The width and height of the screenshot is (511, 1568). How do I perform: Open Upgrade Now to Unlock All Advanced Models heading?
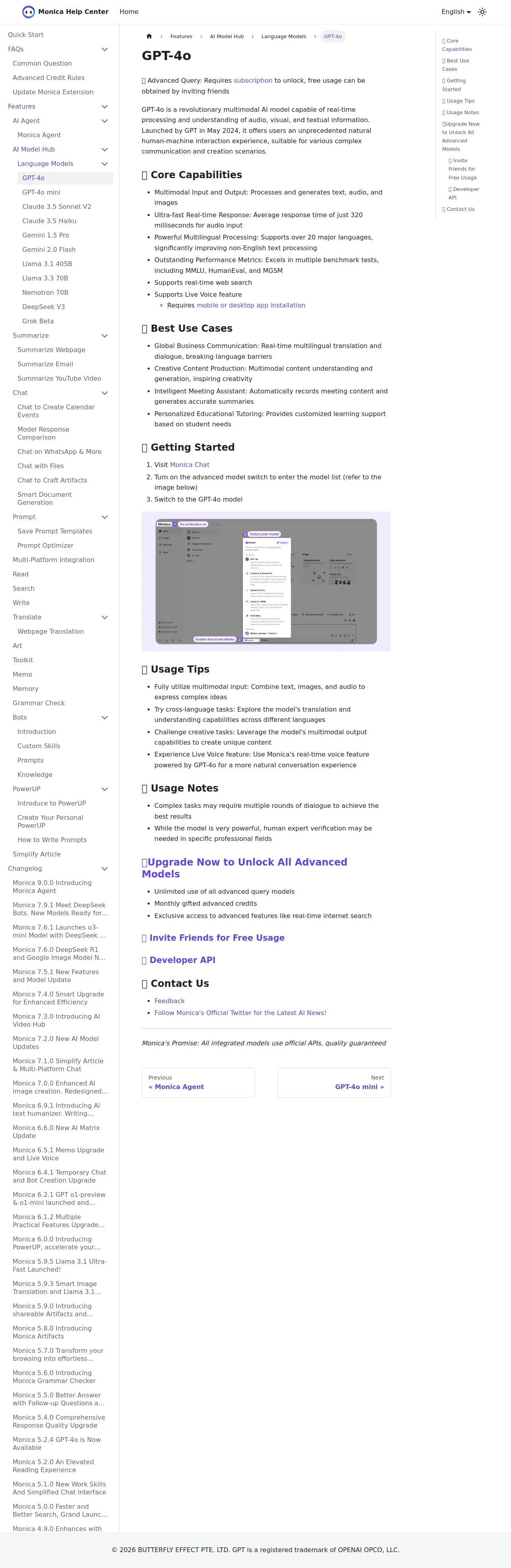[244, 868]
